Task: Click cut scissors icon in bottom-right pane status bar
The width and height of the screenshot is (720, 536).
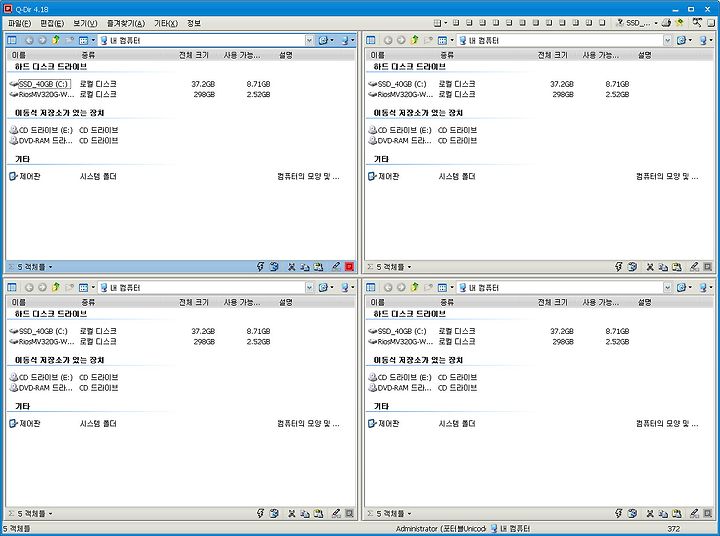Action: pyautogui.click(x=650, y=513)
